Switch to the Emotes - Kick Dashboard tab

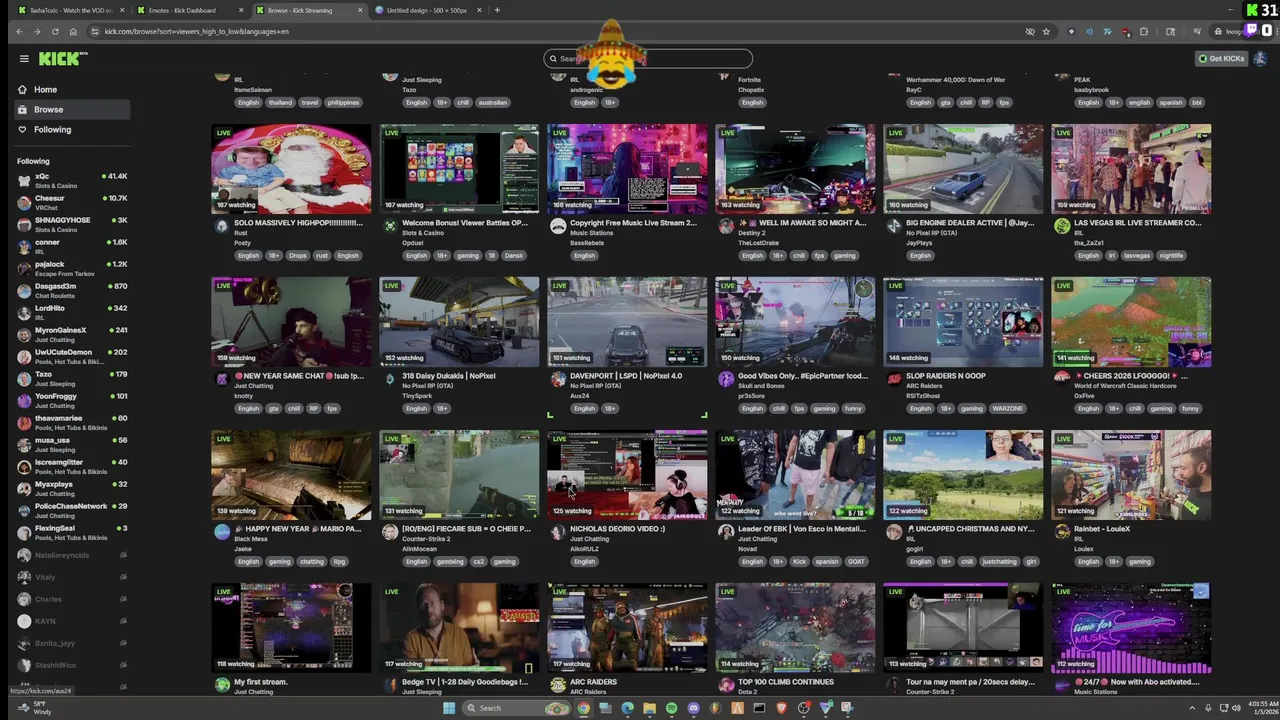click(x=188, y=10)
